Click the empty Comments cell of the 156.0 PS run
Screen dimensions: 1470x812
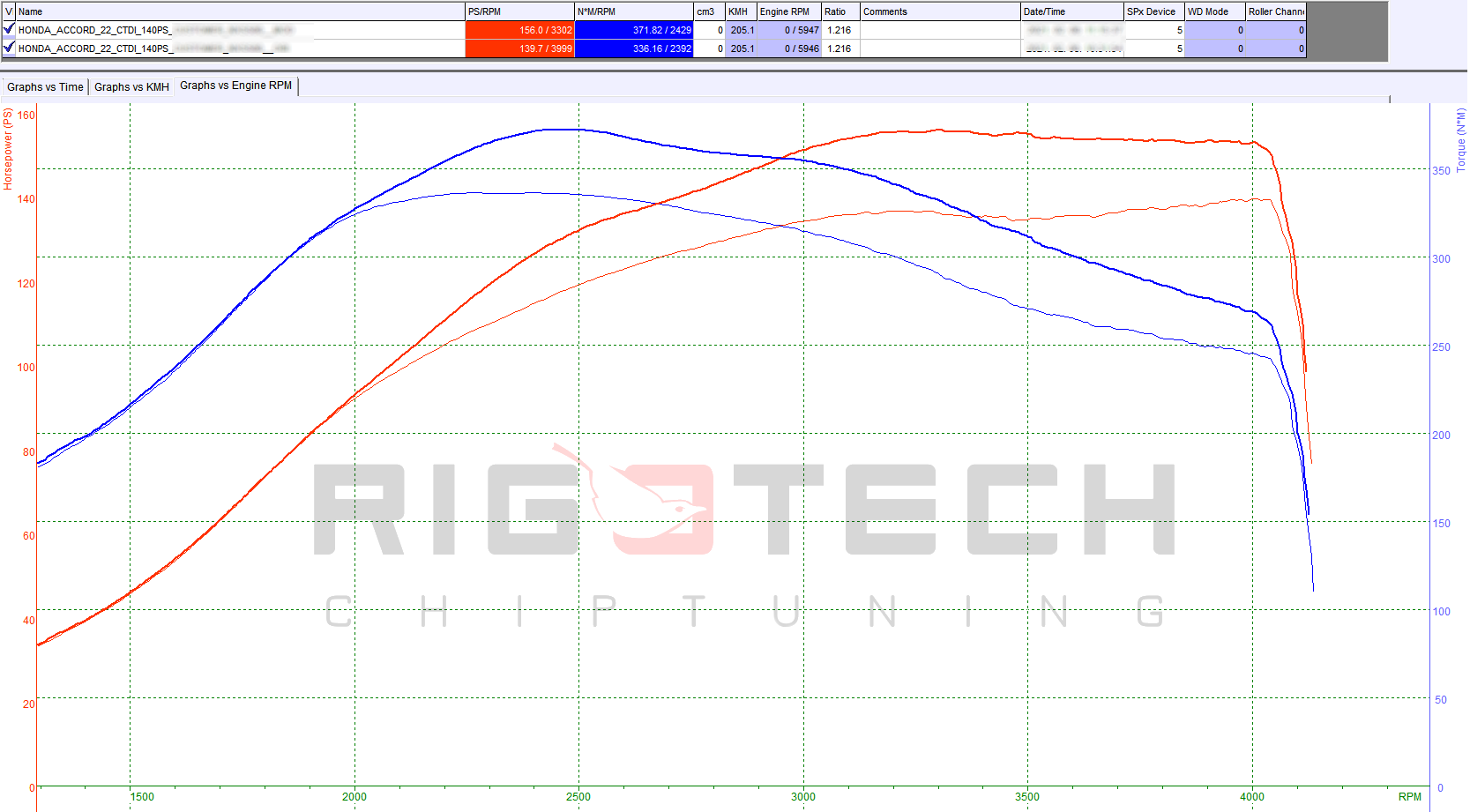click(x=940, y=30)
